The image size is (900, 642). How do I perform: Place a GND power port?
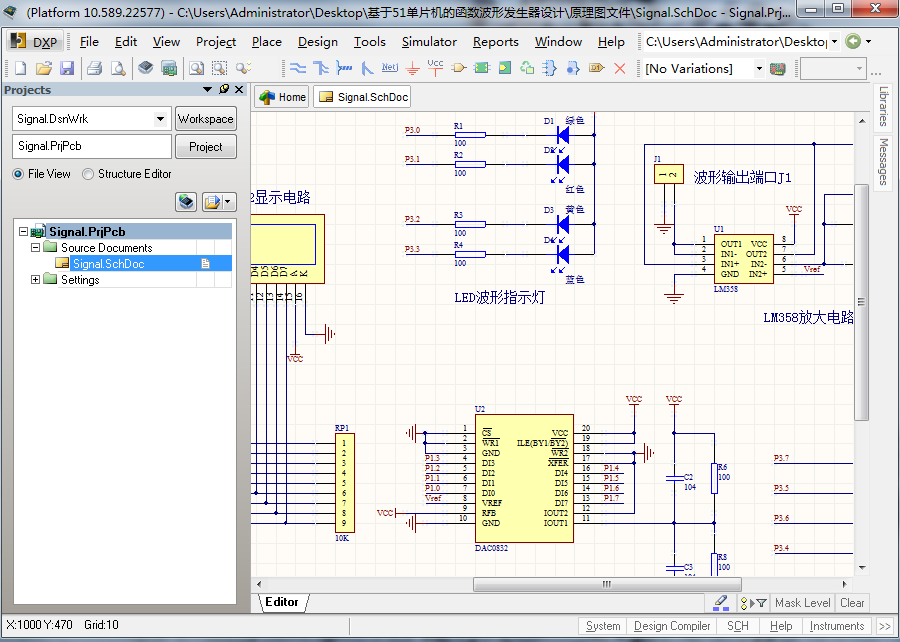(x=413, y=69)
